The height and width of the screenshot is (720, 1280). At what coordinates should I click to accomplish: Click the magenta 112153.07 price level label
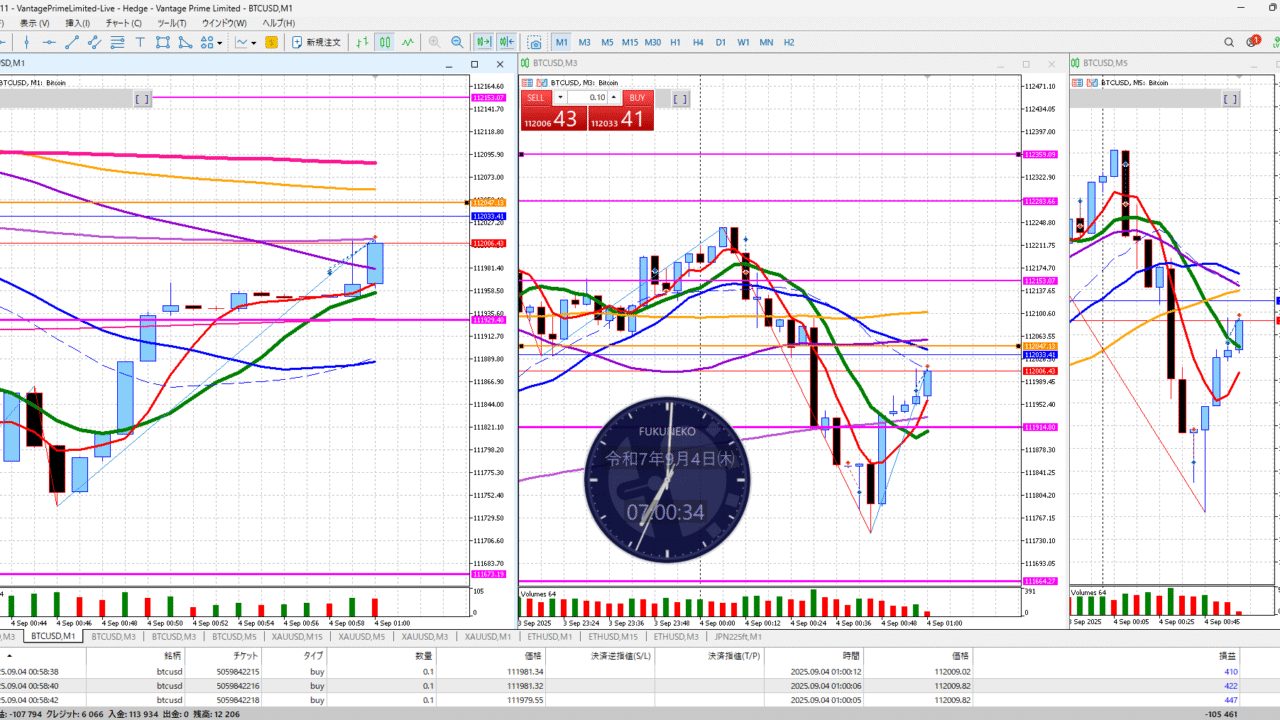click(1040, 281)
